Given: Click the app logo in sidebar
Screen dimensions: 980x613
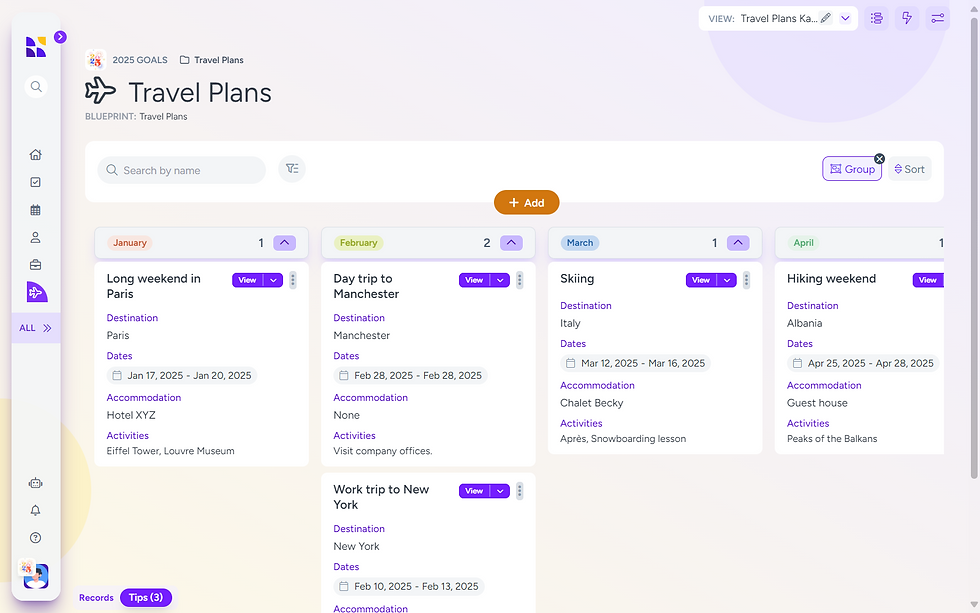Looking at the screenshot, I should pyautogui.click(x=36, y=47).
